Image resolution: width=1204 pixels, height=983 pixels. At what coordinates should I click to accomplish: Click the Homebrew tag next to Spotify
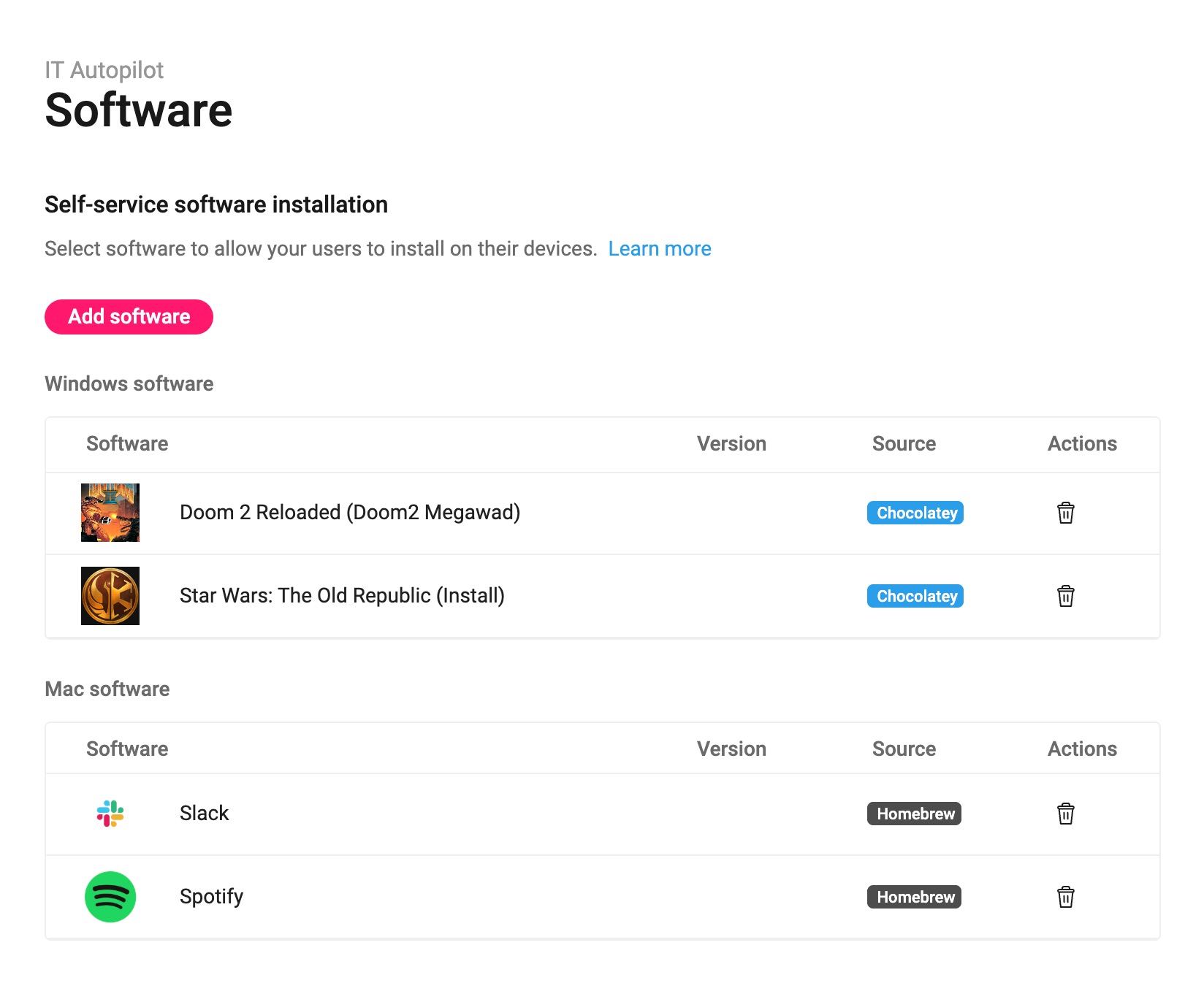pyautogui.click(x=914, y=897)
